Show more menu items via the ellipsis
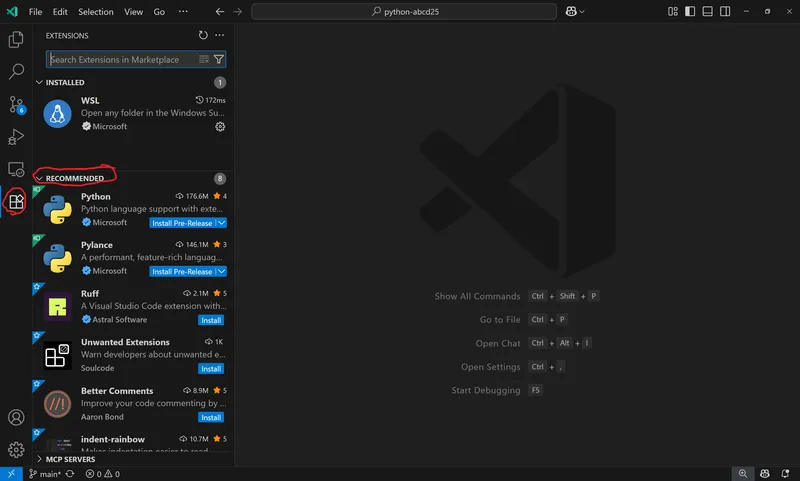The height and width of the screenshot is (481, 800). click(183, 11)
